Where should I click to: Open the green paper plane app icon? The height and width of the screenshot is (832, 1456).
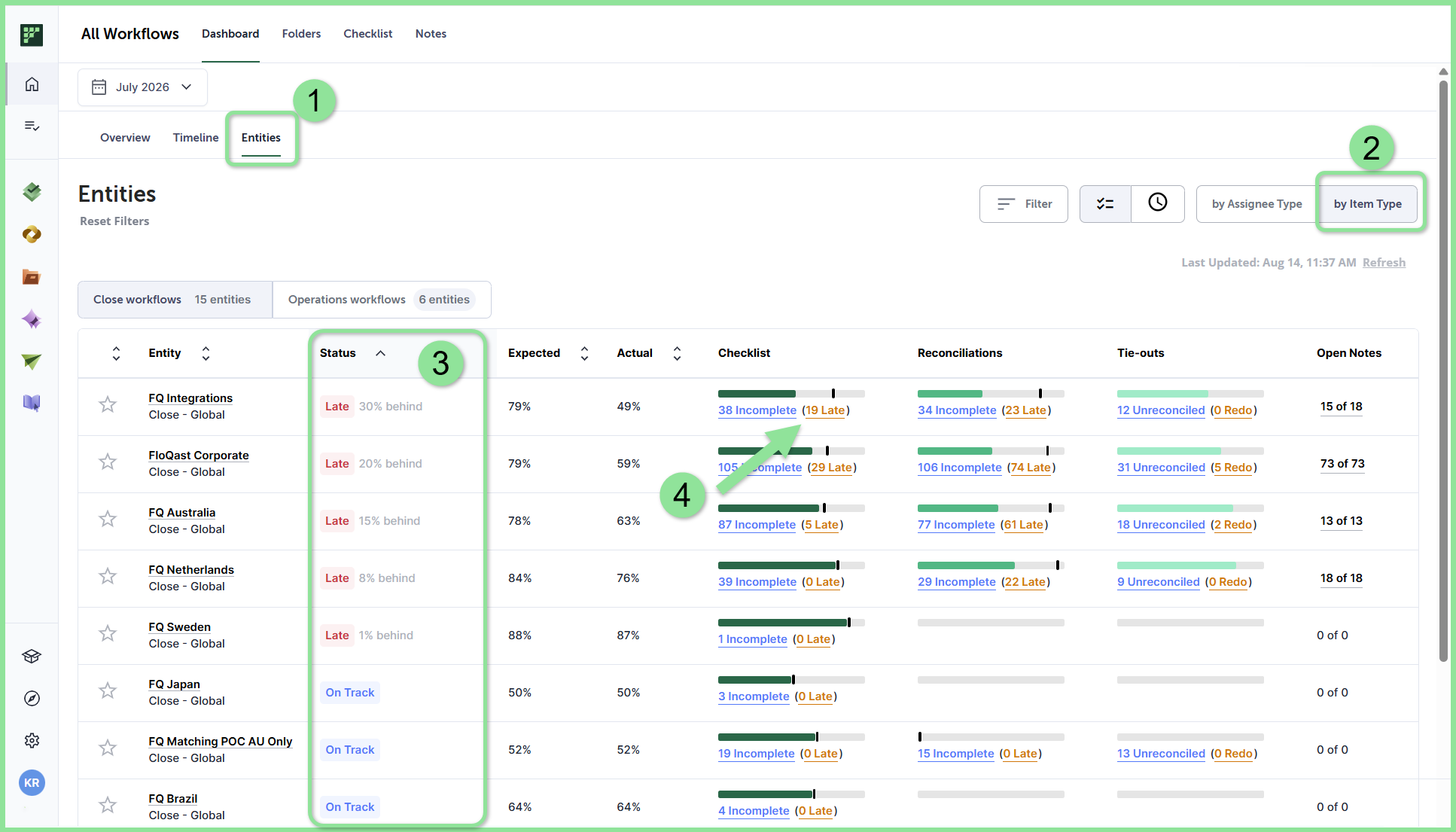click(x=32, y=361)
